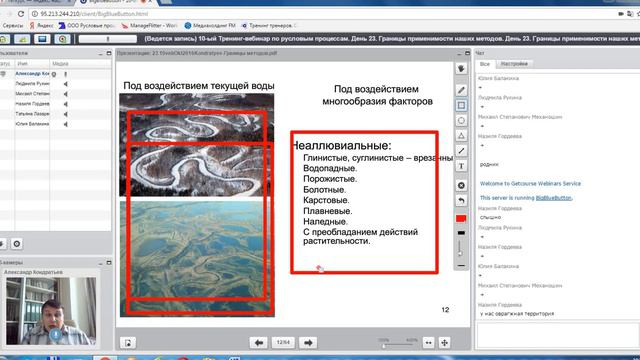Open the red annotation color picker
Viewport: 640px width, 360px height.
click(x=461, y=219)
